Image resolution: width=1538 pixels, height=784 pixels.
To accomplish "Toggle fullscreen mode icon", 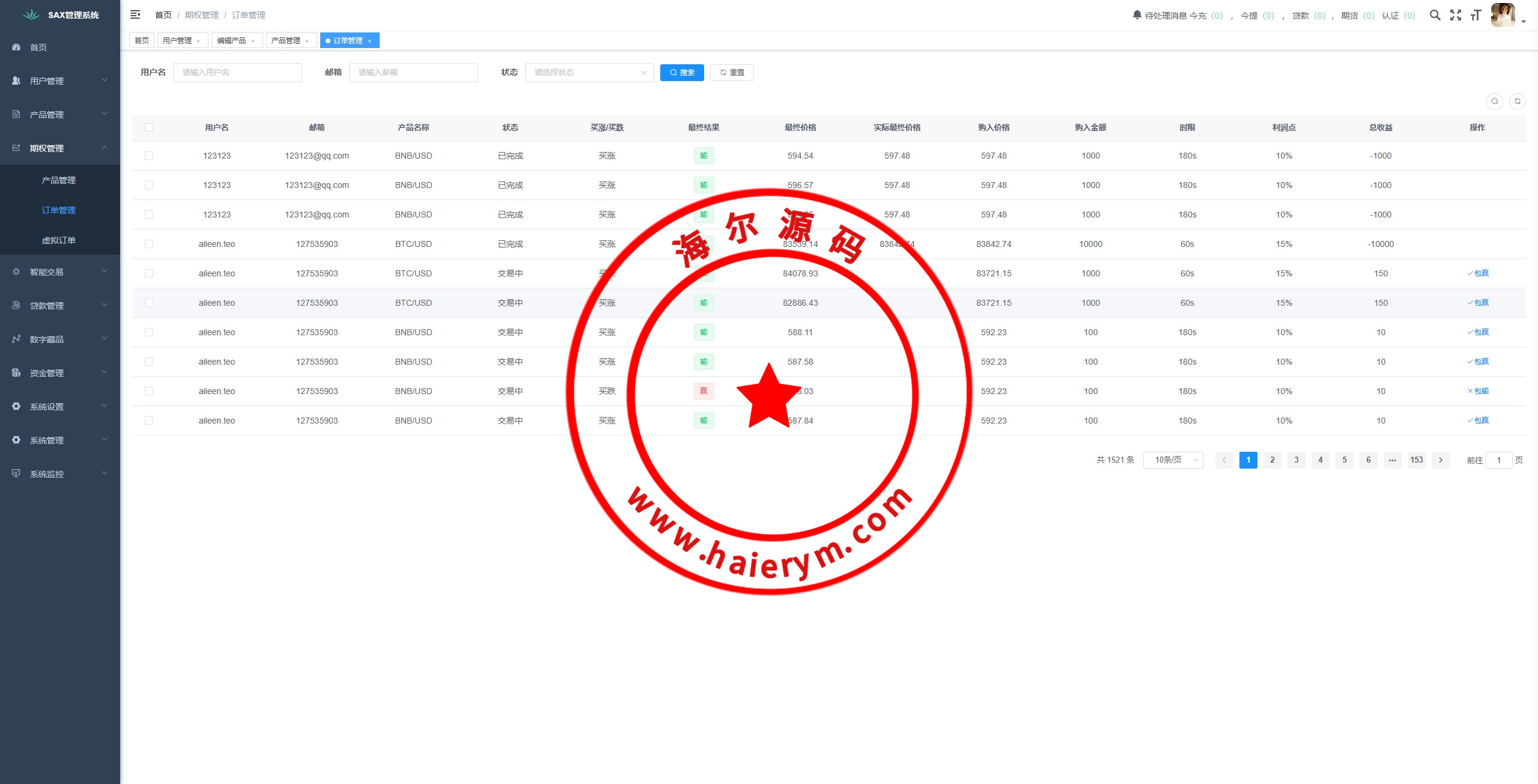I will click(1456, 15).
